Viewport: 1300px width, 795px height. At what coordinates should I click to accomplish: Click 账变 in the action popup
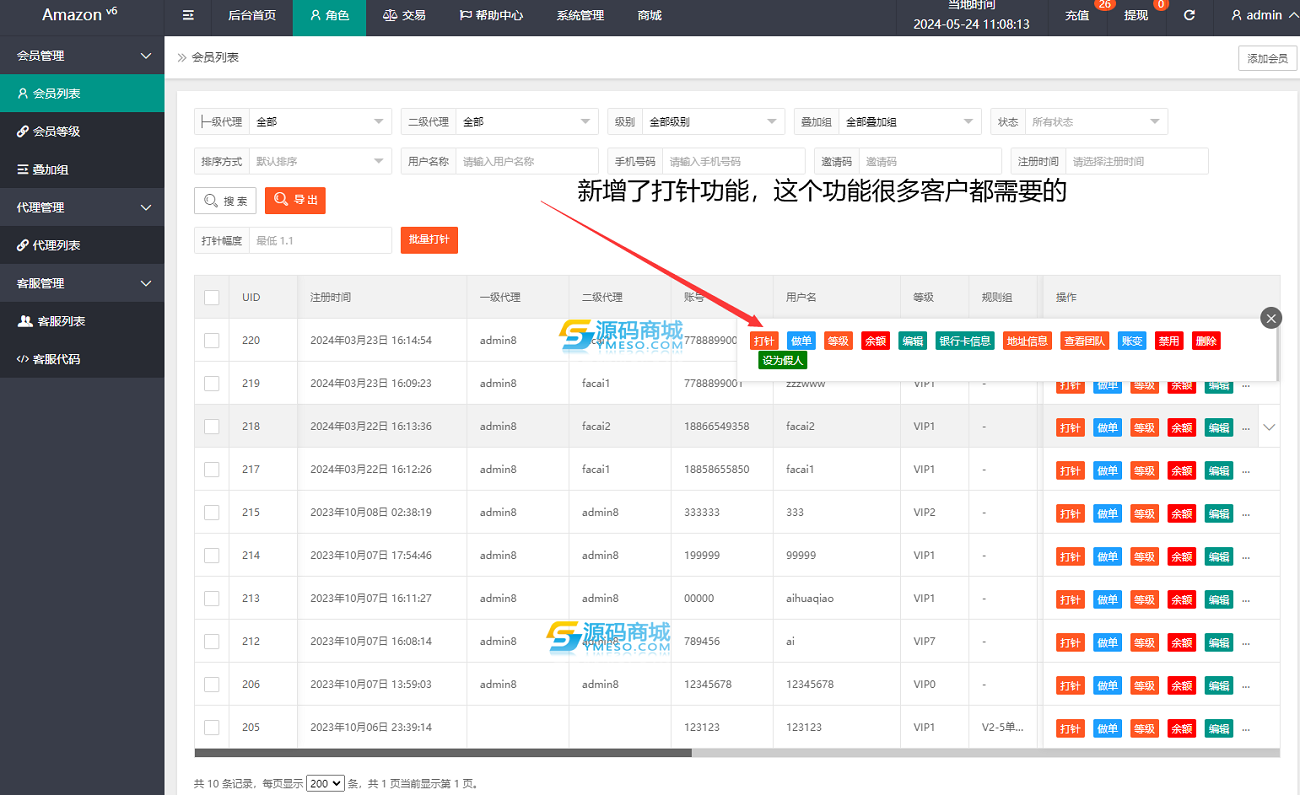(1132, 341)
